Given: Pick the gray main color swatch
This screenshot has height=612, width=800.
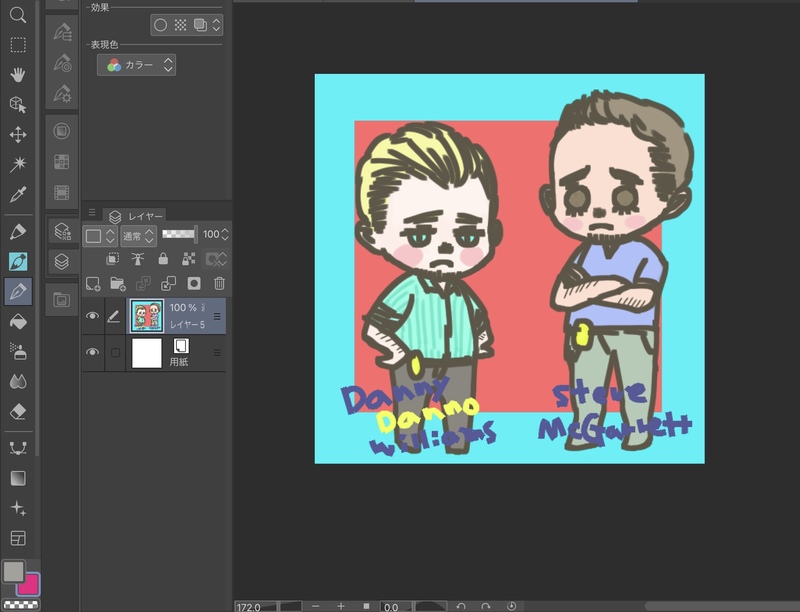Looking at the screenshot, I should coord(14,572).
